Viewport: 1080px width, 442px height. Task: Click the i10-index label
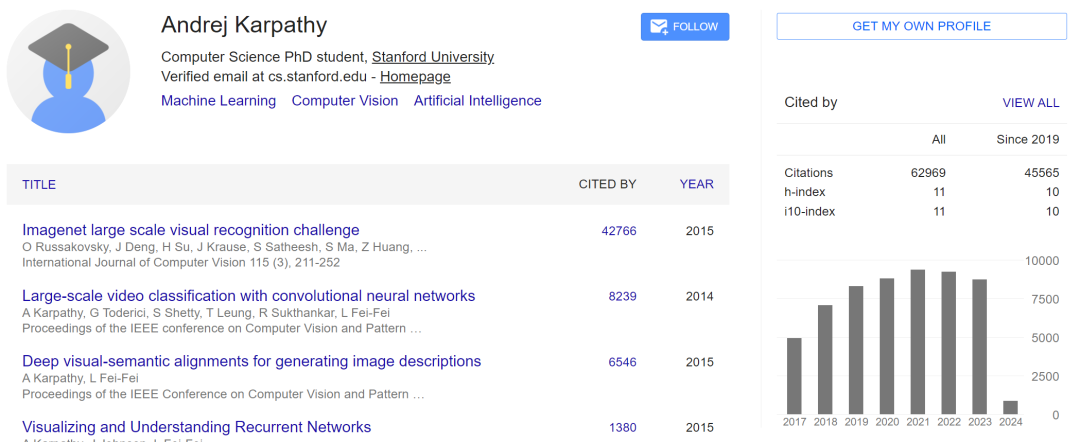[809, 211]
